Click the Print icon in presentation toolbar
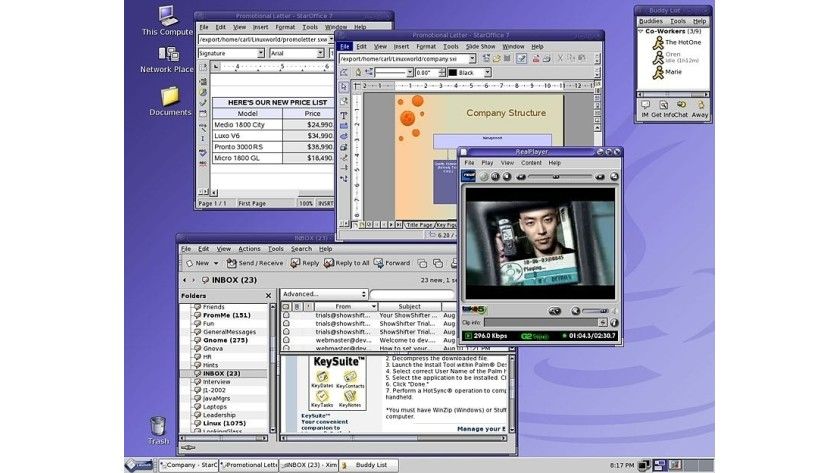 click(546, 59)
